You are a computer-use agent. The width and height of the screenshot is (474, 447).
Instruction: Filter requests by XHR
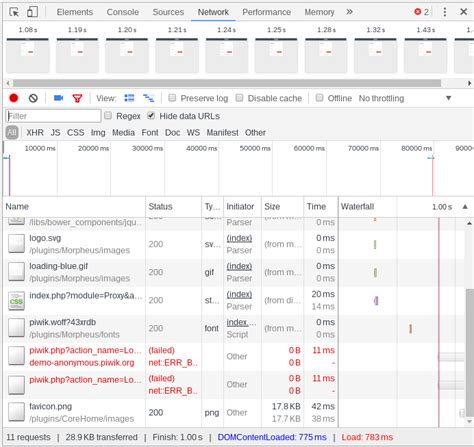(35, 133)
